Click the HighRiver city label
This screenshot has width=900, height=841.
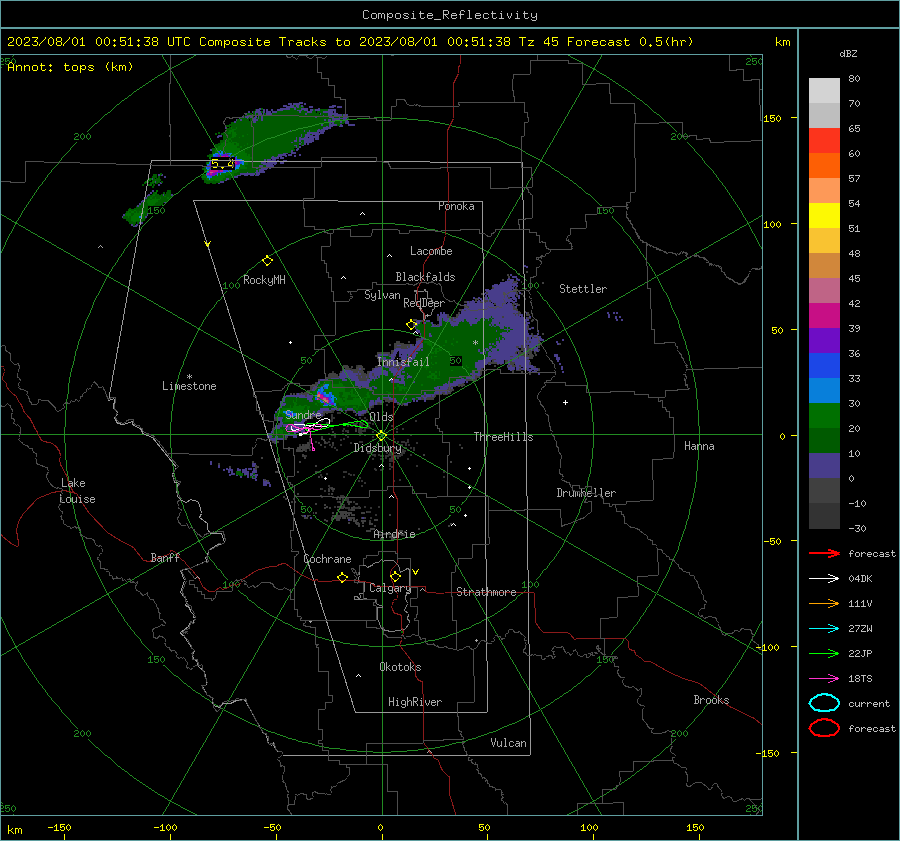pyautogui.click(x=414, y=702)
